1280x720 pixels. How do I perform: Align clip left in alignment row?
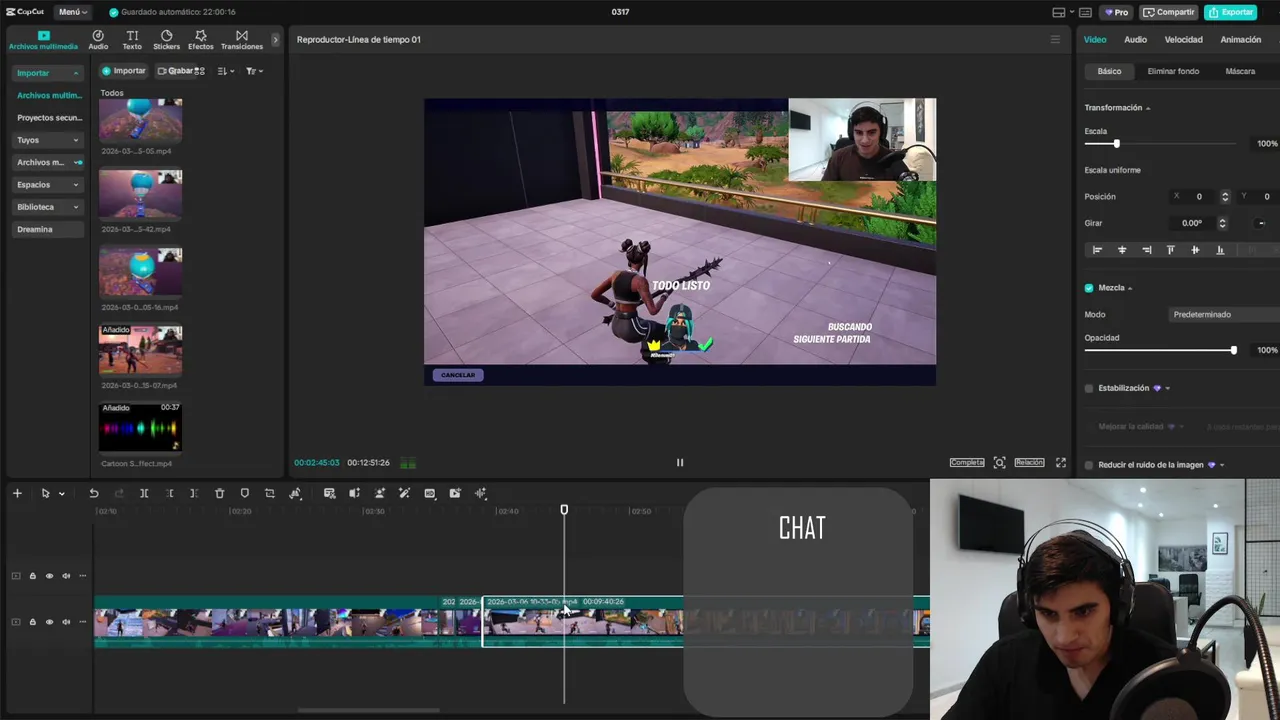[x=1097, y=250]
